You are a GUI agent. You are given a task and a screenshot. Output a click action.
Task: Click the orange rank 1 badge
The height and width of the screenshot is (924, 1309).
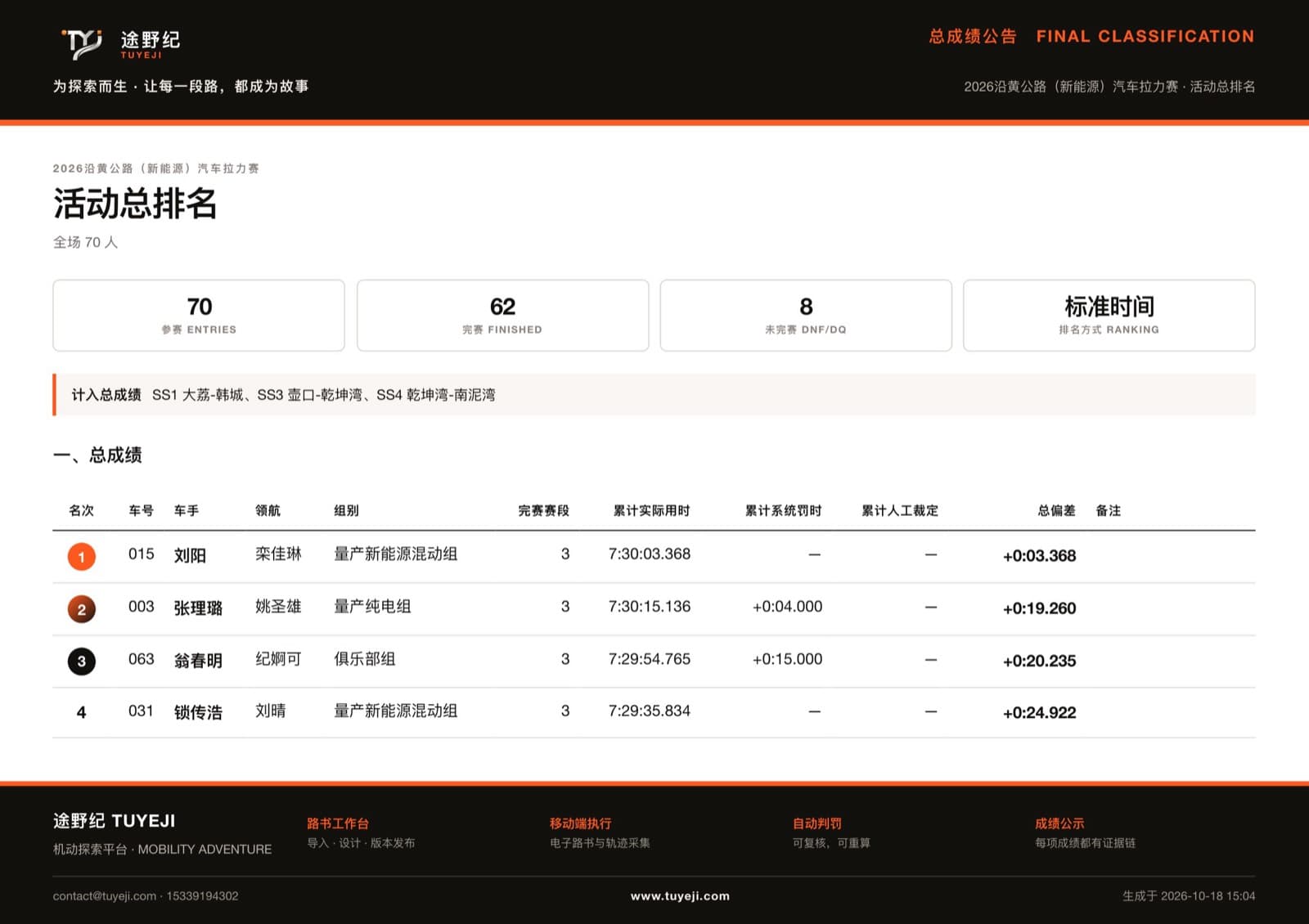pos(81,557)
